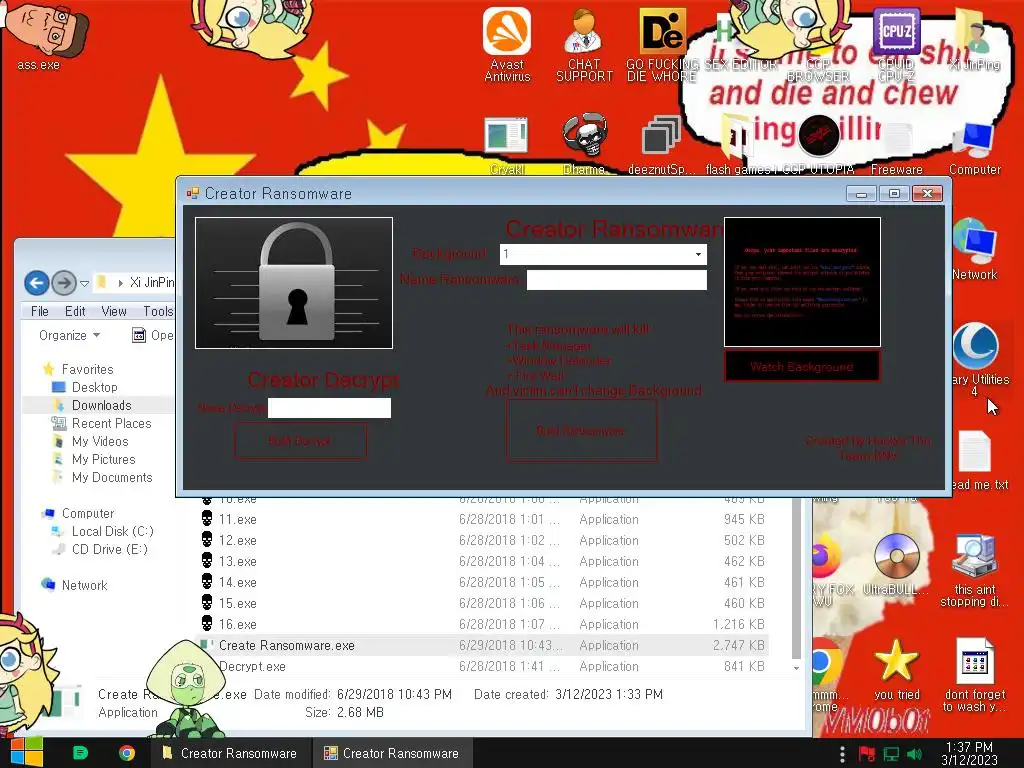Select the 'dont forget to wash y...' icon
The image size is (1024, 768).
click(x=975, y=675)
